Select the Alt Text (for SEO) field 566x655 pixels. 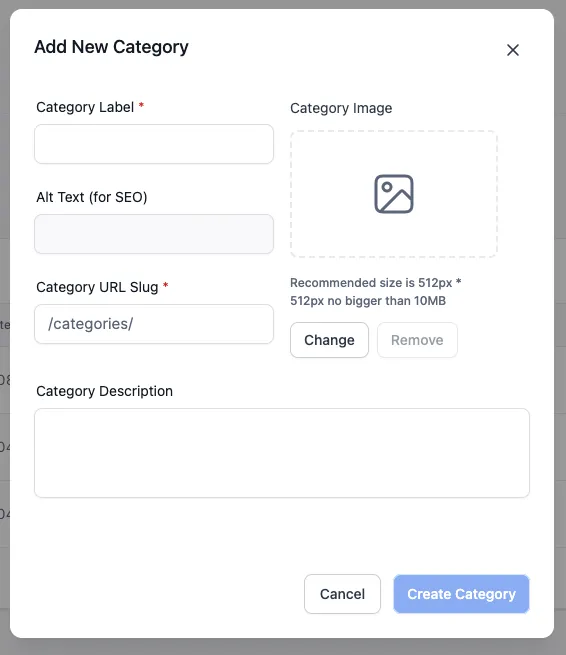pos(154,234)
